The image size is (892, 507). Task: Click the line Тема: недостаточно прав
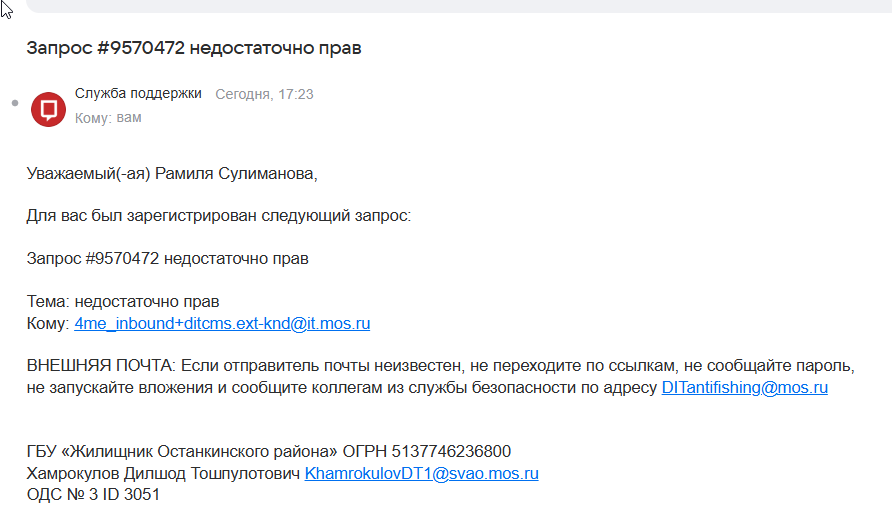point(123,302)
